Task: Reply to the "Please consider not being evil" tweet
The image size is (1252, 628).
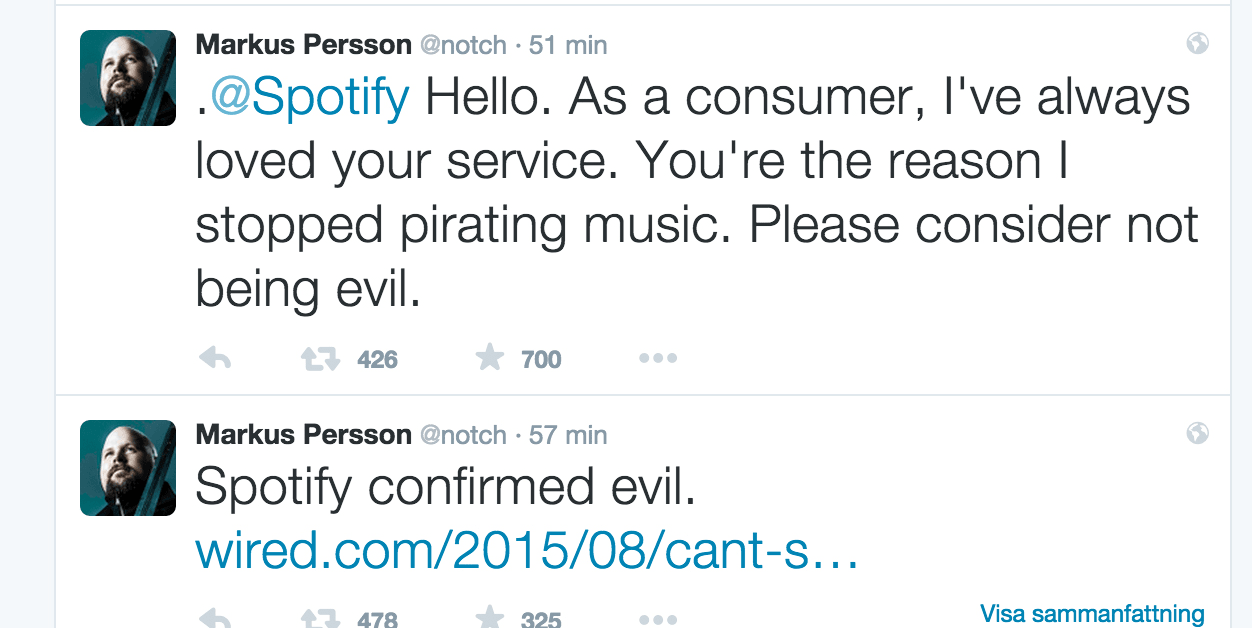Action: [x=214, y=358]
